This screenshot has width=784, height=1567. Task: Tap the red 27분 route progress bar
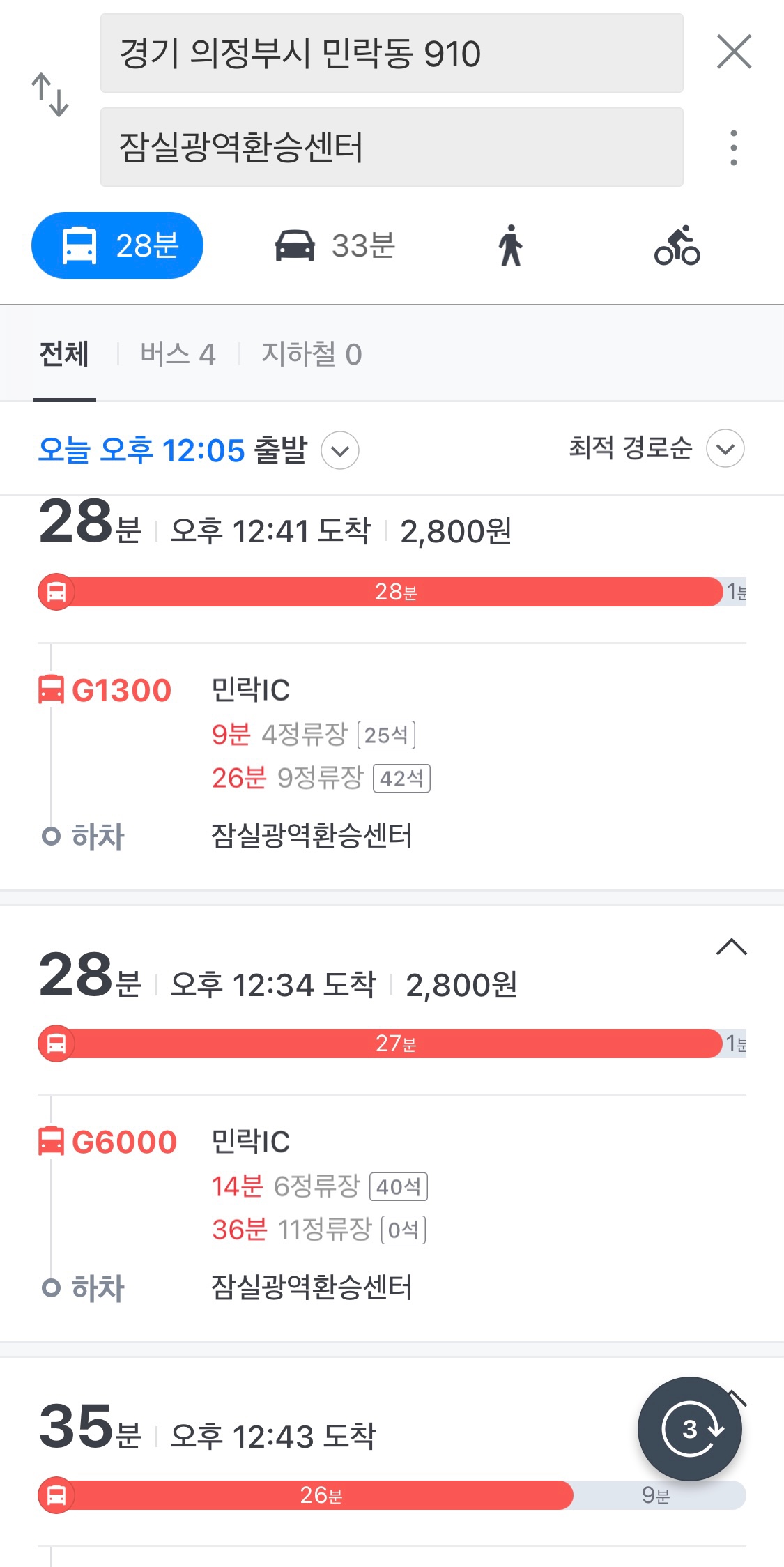[x=394, y=1044]
